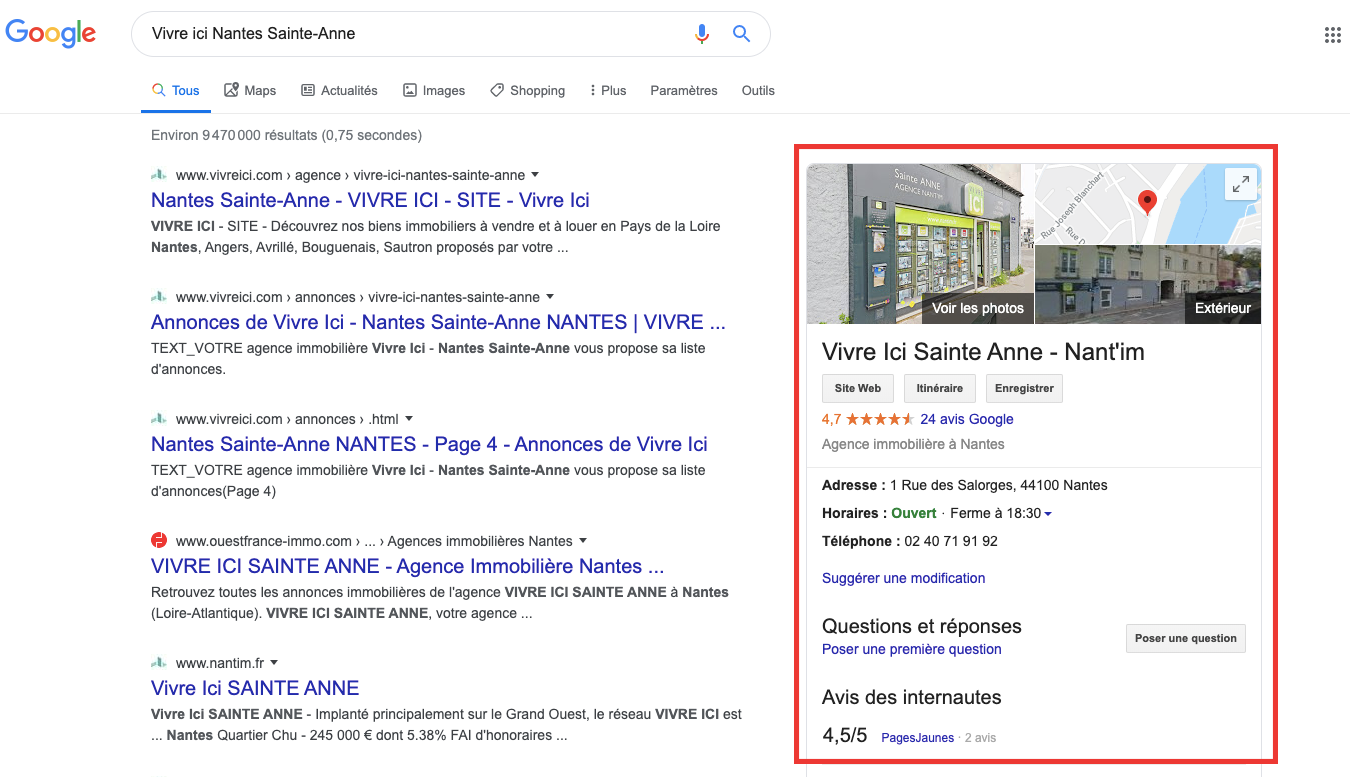Click the 'Vivre Ici Sainte Anne - Nant'im' title

pos(983,352)
